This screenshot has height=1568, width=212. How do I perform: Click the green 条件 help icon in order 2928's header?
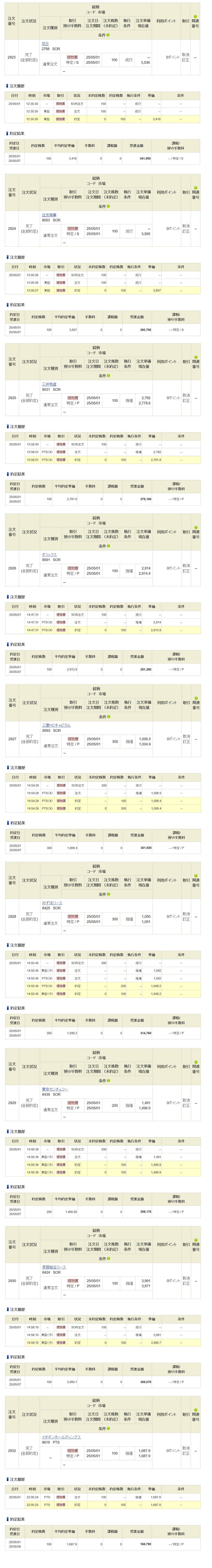109,894
